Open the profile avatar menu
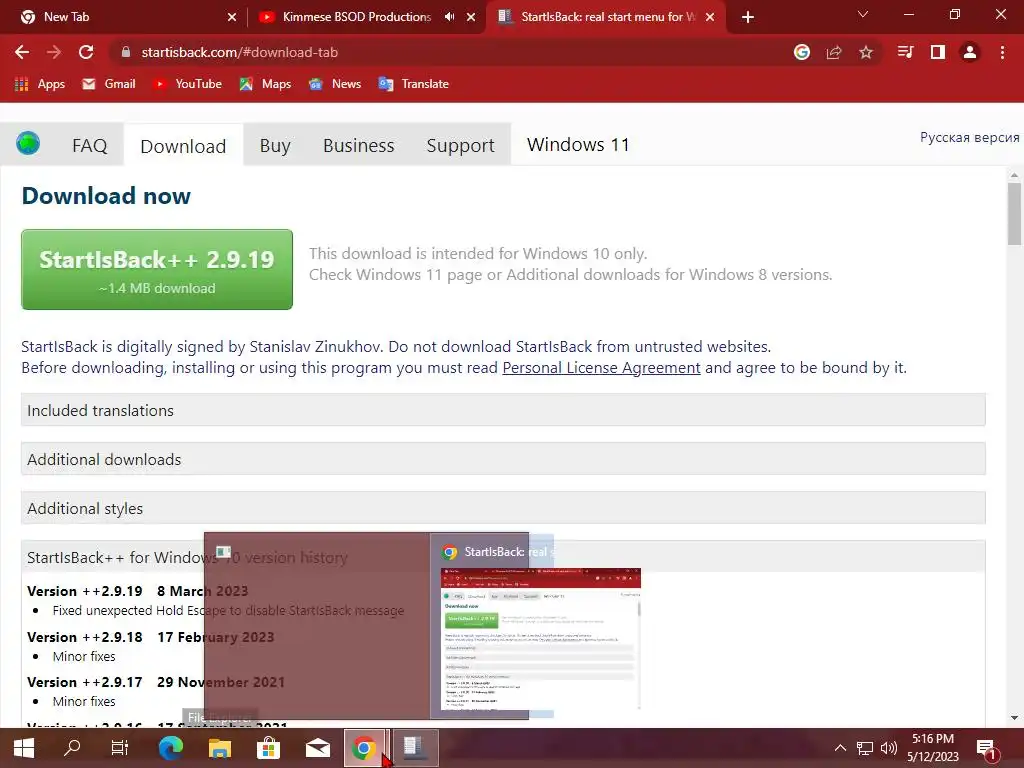 click(970, 52)
